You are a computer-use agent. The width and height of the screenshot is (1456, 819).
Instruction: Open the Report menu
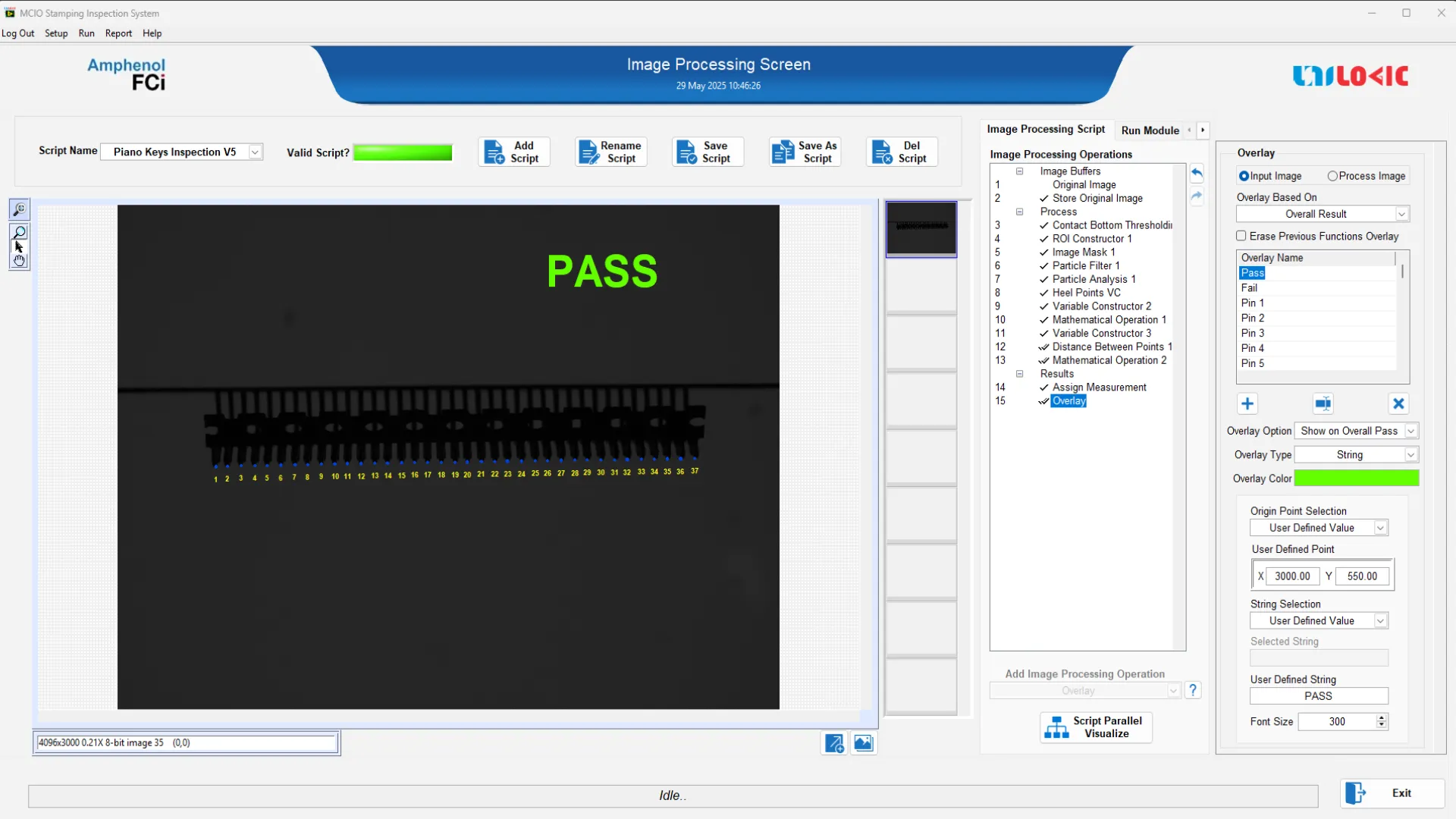(x=118, y=33)
